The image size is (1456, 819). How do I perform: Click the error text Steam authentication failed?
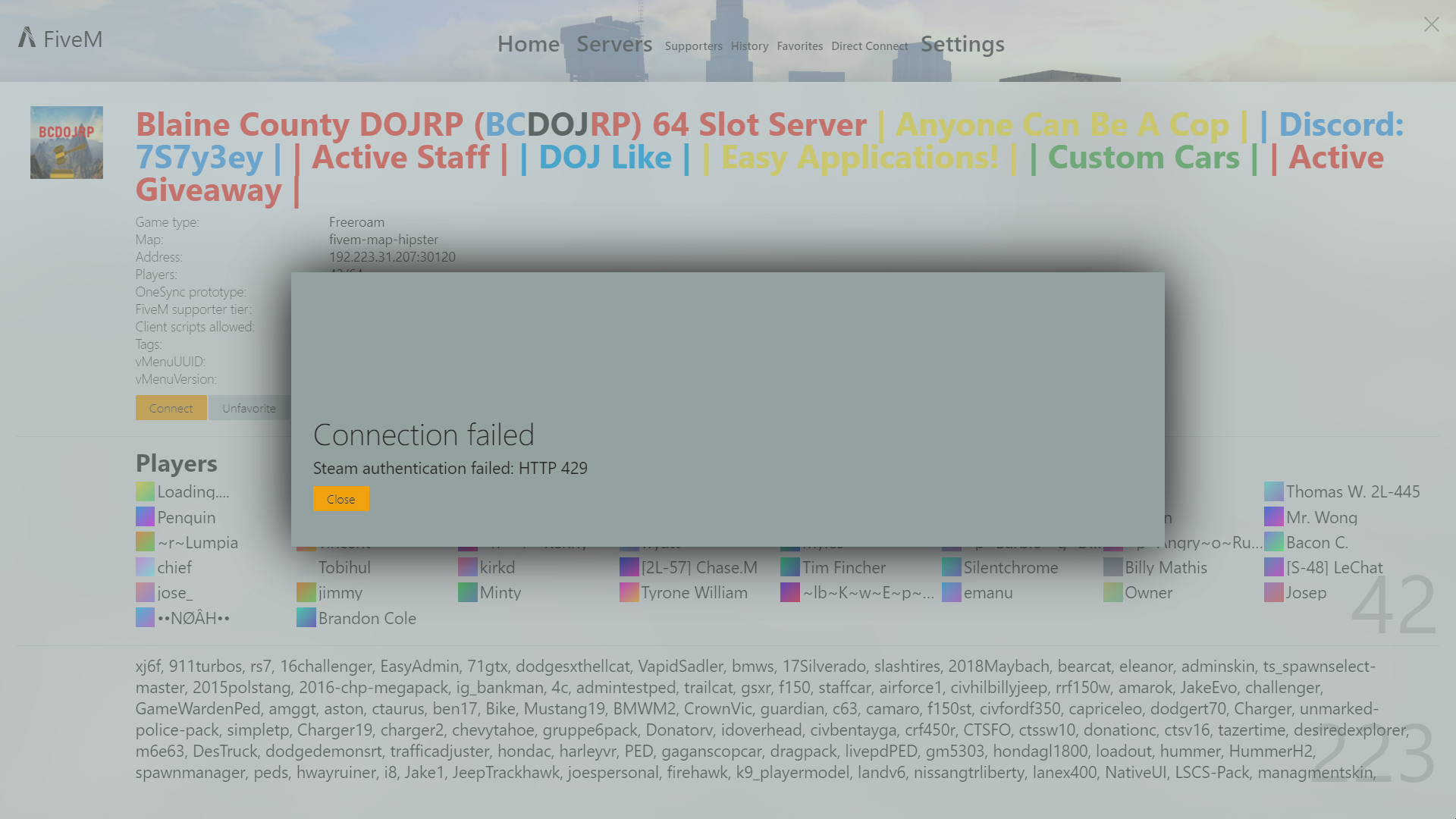[x=450, y=468]
